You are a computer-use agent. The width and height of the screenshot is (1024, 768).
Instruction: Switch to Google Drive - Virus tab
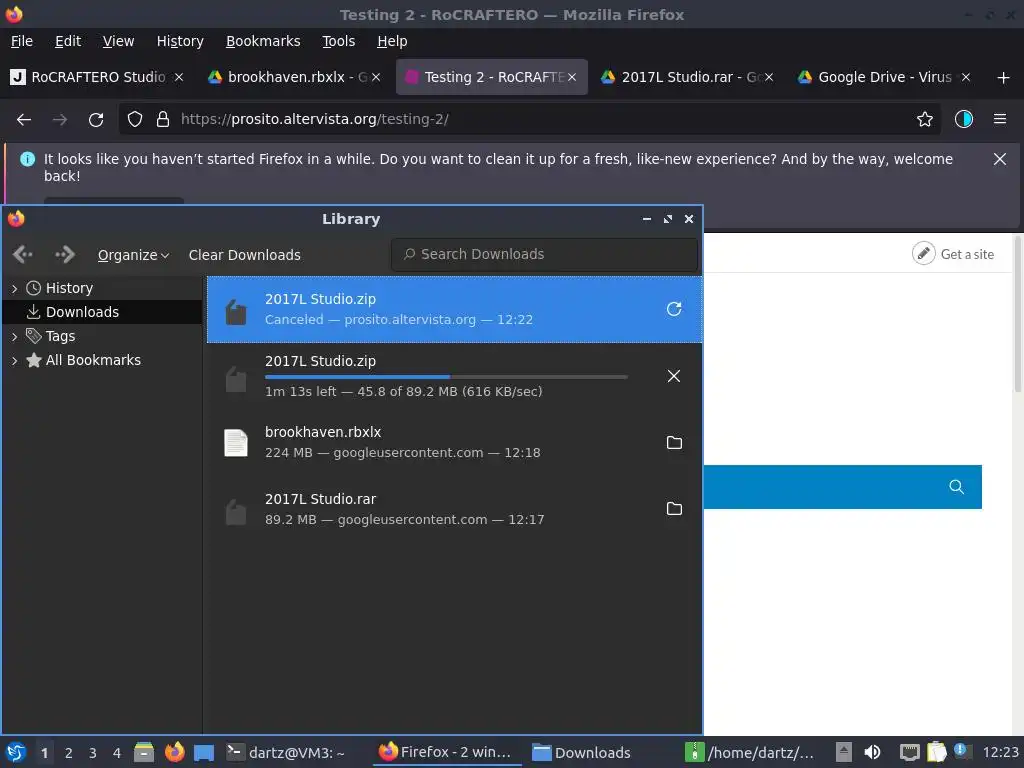(884, 77)
